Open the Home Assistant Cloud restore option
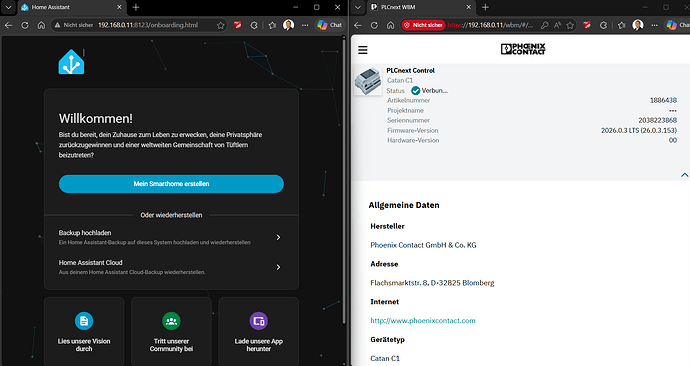Viewport: 690px width, 366px height. coord(171,267)
